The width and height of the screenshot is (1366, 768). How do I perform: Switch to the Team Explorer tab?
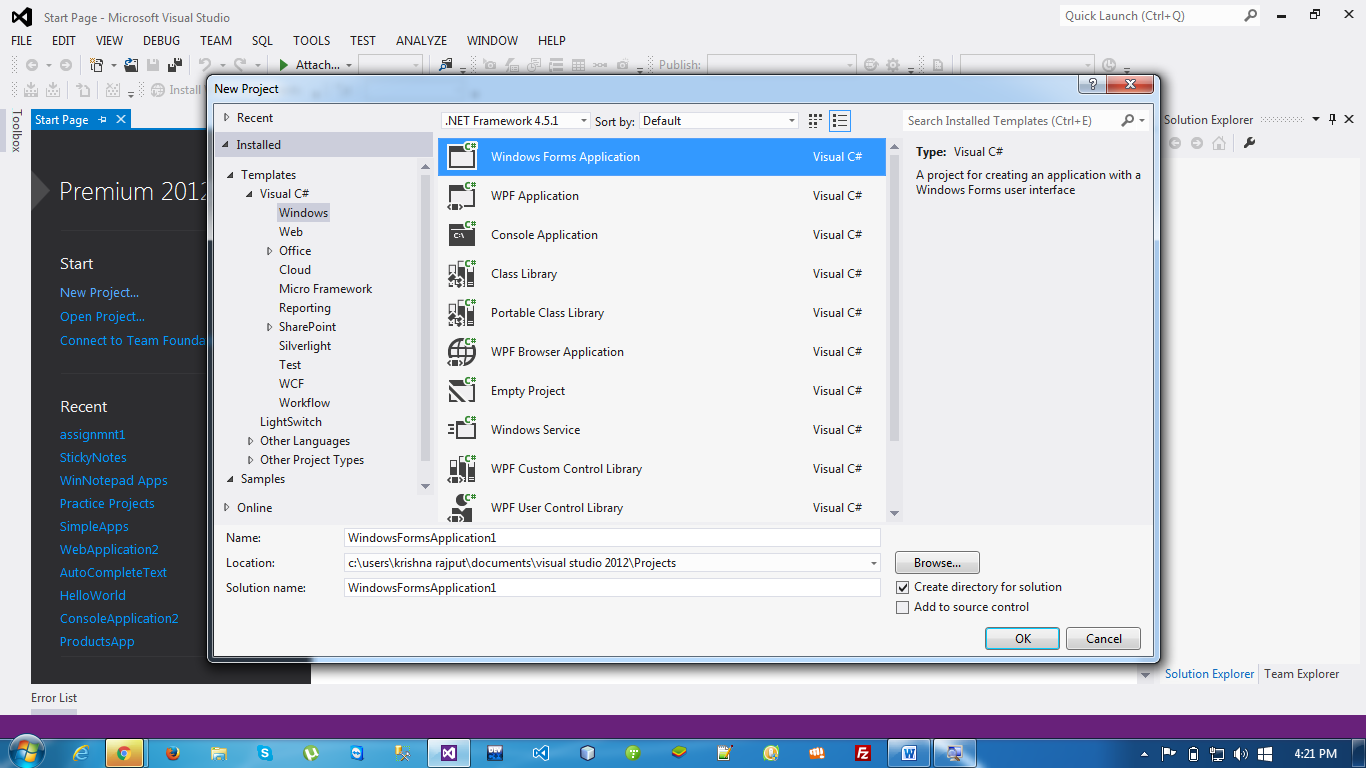[x=1301, y=673]
